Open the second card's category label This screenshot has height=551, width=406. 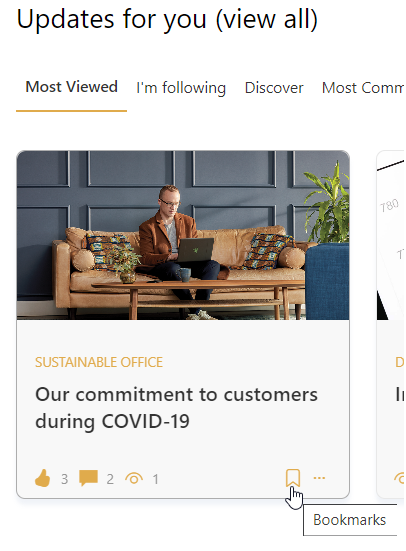click(x=400, y=362)
